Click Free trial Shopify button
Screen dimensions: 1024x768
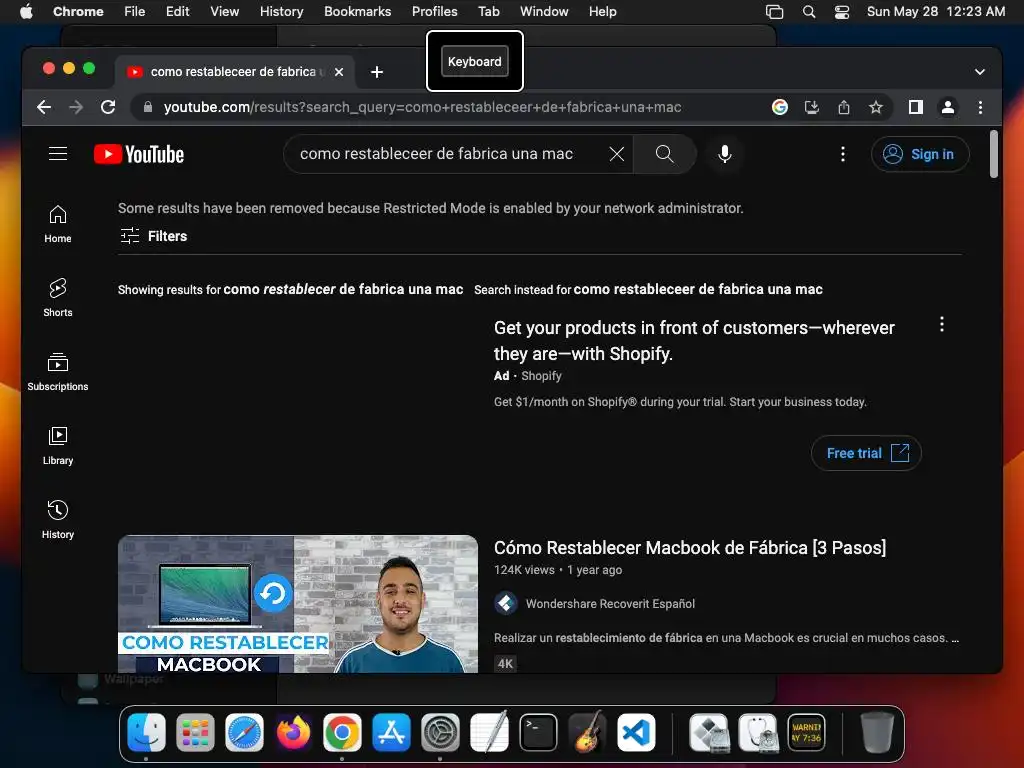point(866,453)
